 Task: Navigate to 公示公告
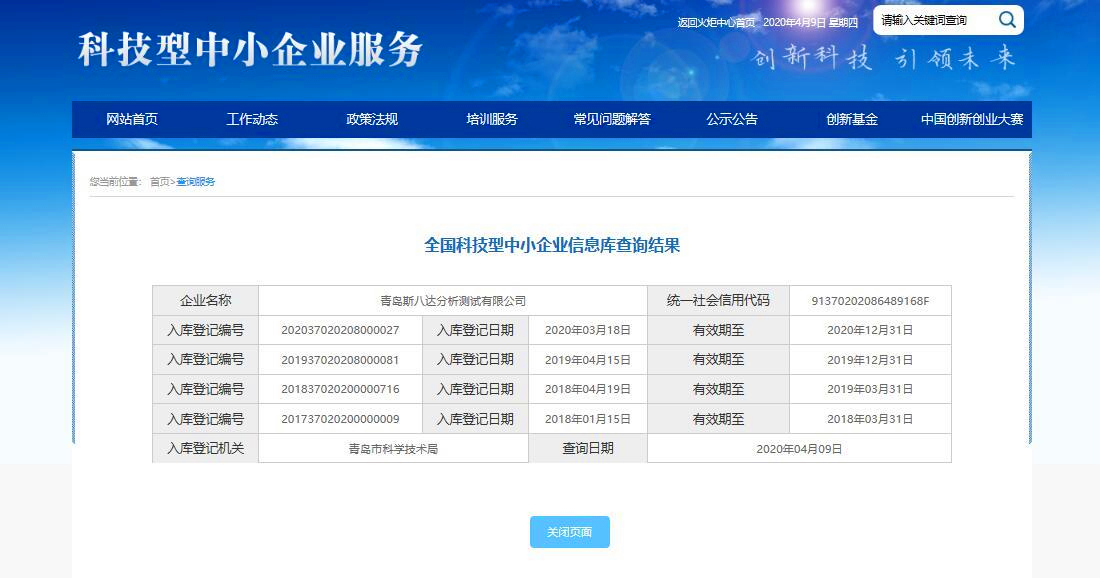pos(732,119)
